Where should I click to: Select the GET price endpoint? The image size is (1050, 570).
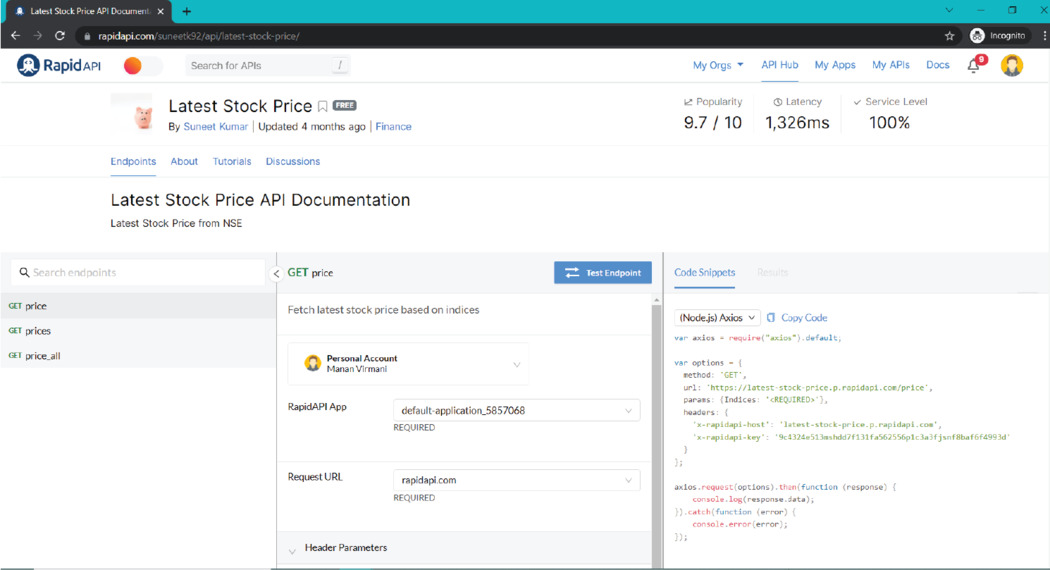pos(138,306)
